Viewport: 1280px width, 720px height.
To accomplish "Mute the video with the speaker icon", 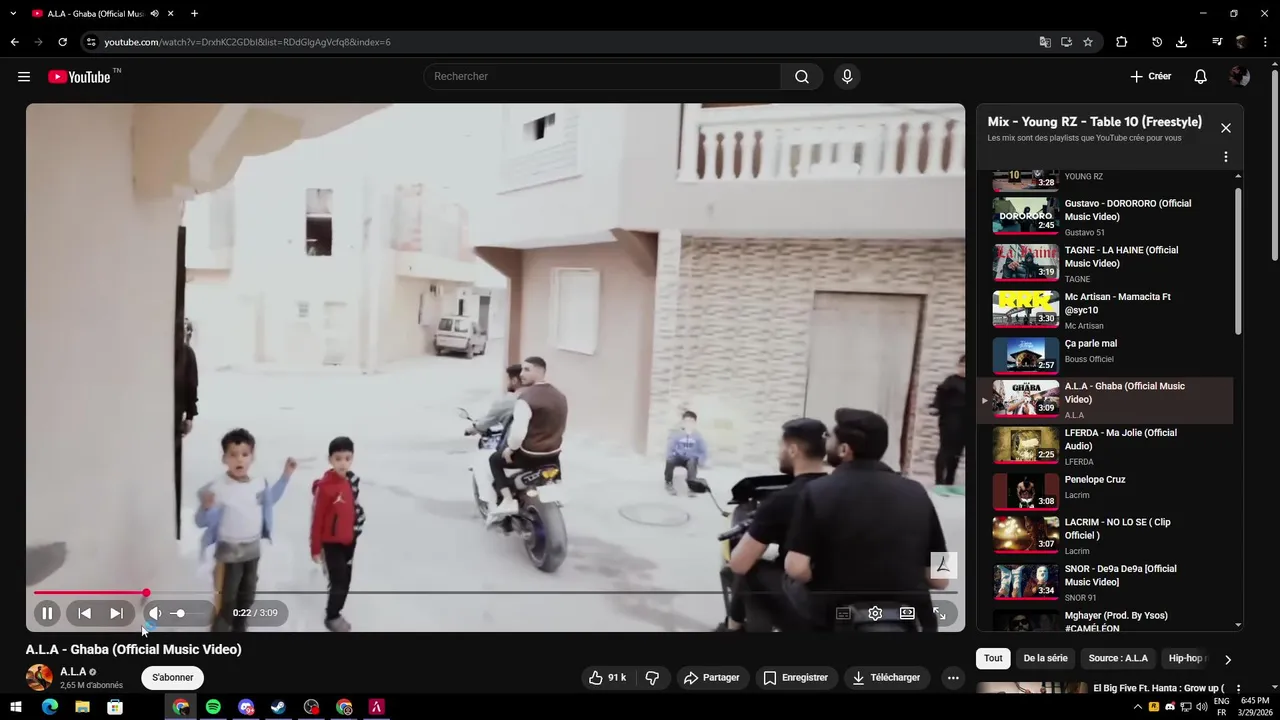I will (155, 613).
